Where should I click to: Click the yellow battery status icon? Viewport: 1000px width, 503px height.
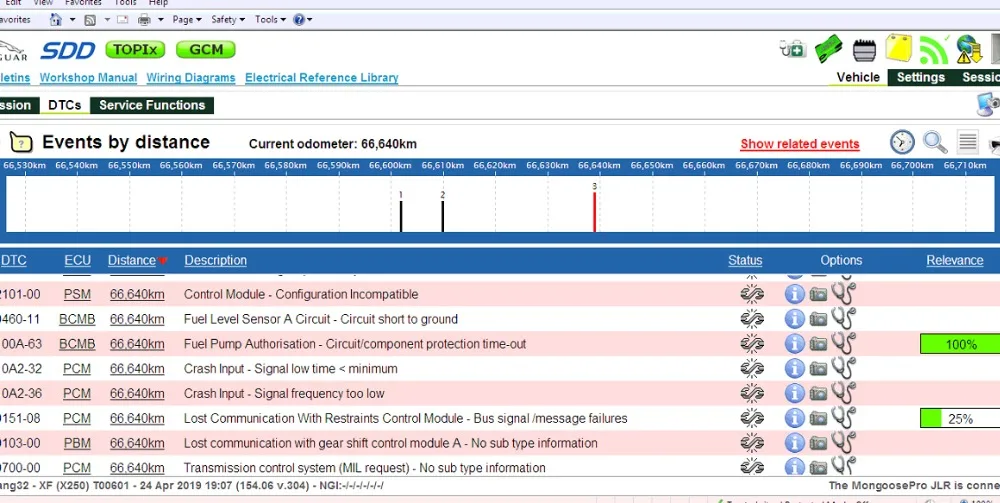899,48
